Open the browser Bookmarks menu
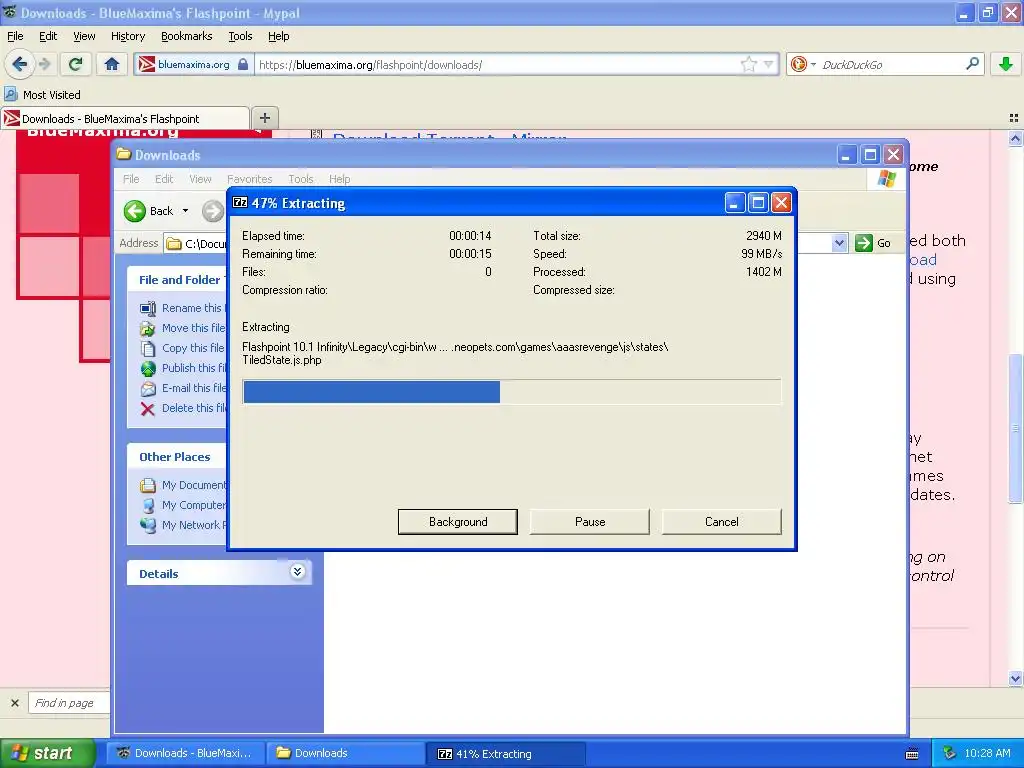Viewport: 1024px width, 768px height. tap(186, 36)
